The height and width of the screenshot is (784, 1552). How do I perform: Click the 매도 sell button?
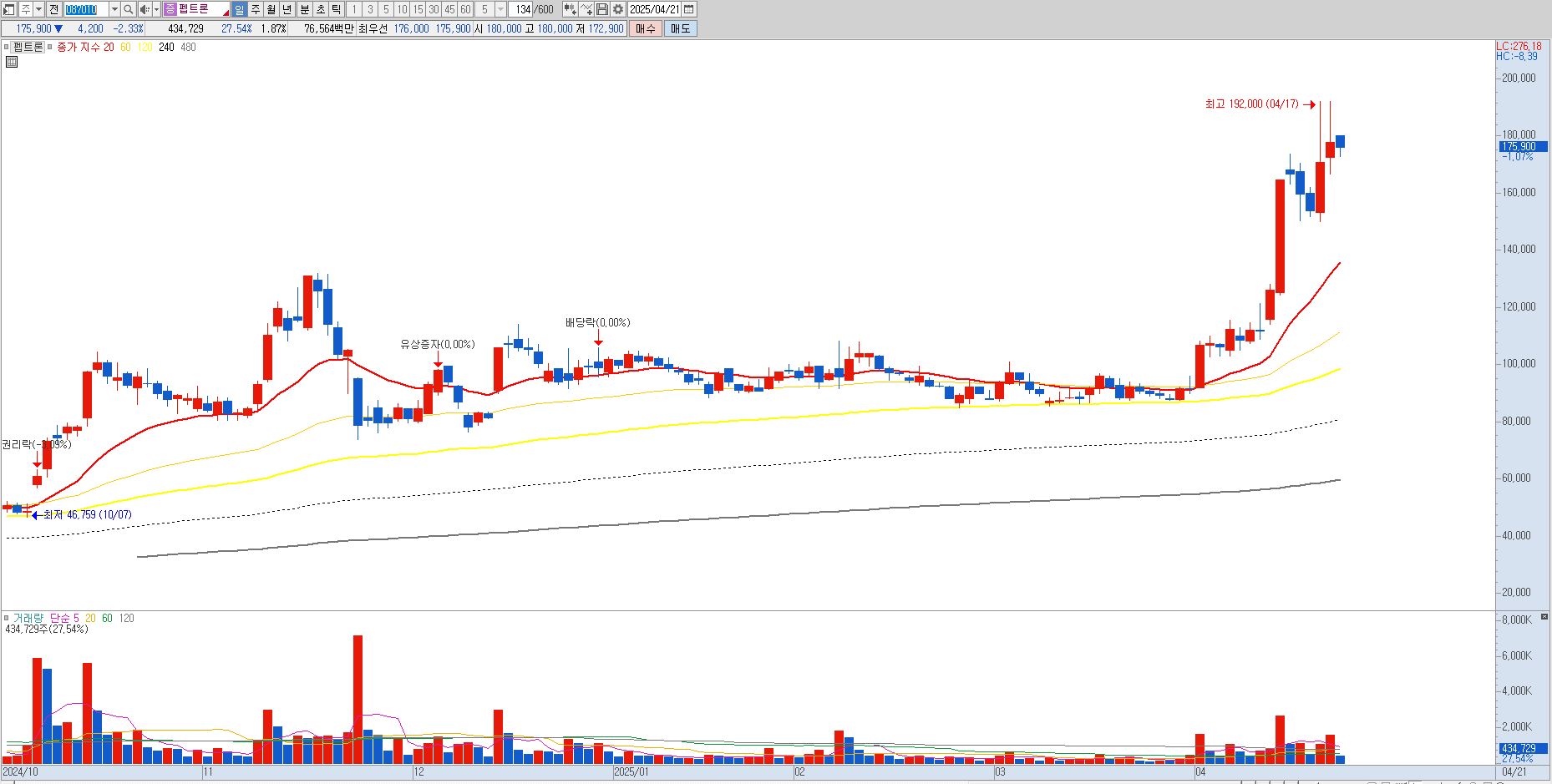(681, 28)
